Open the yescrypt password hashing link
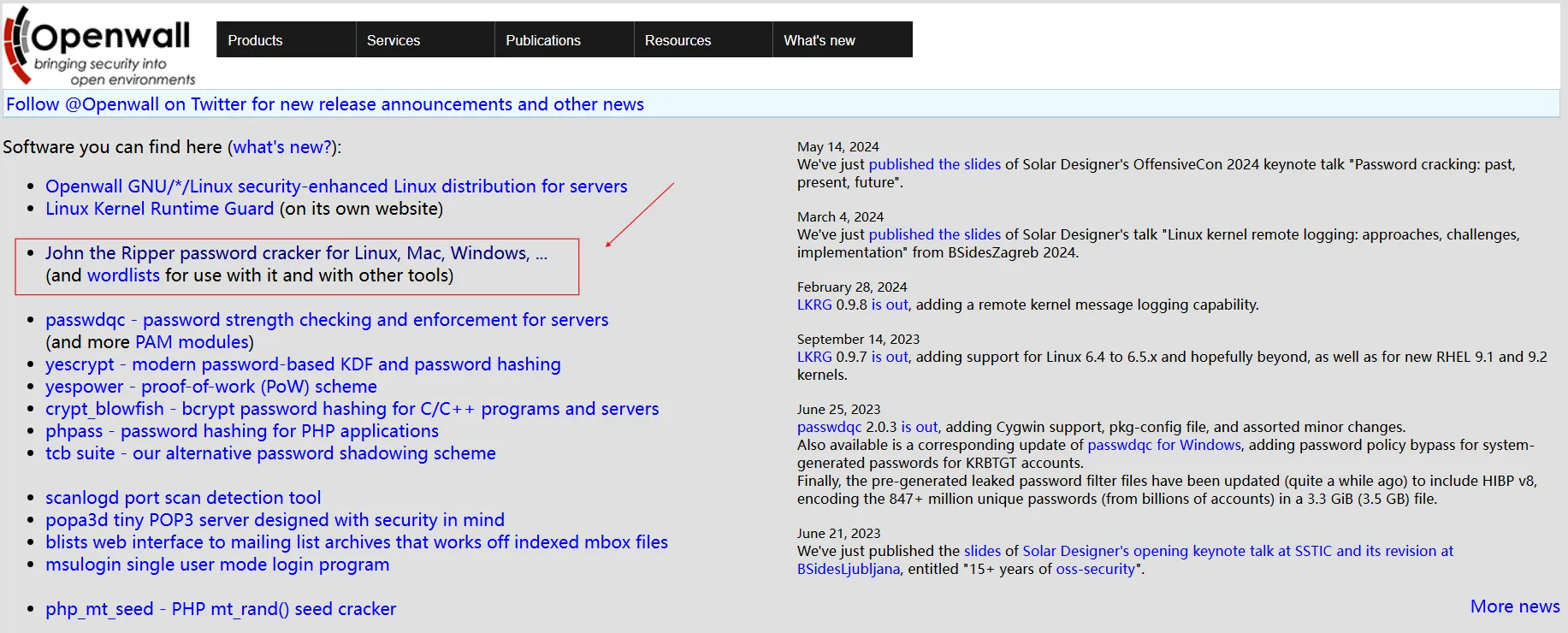This screenshot has height=633, width=1568. 303,364
